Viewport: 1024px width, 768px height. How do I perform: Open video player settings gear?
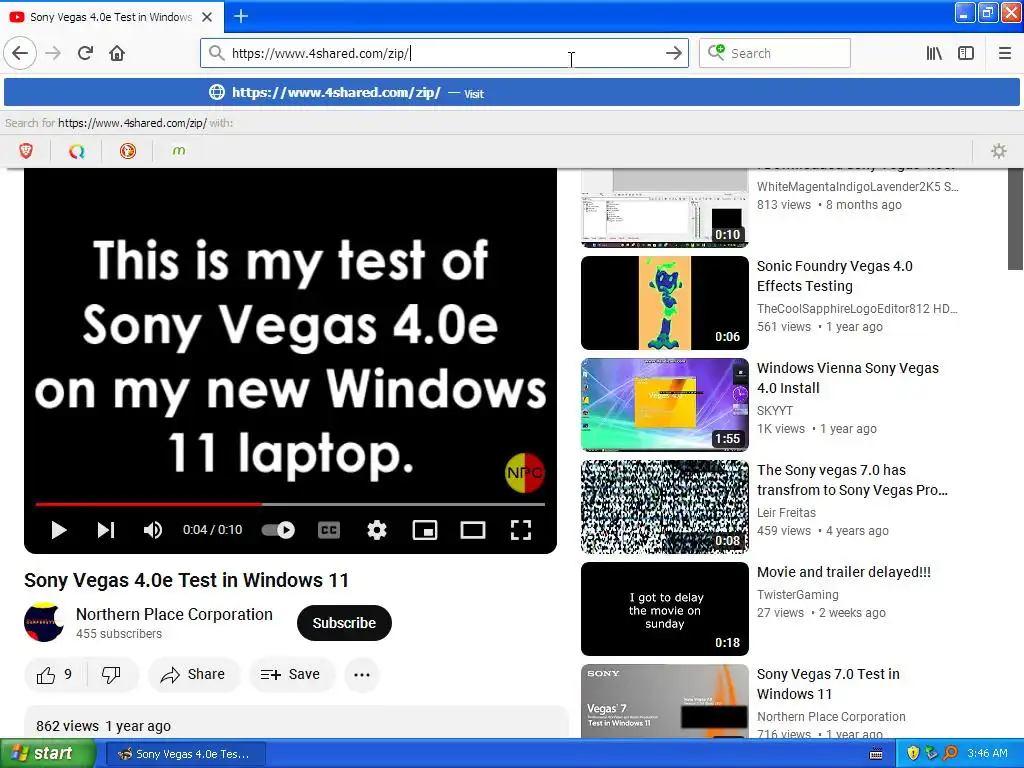(377, 530)
